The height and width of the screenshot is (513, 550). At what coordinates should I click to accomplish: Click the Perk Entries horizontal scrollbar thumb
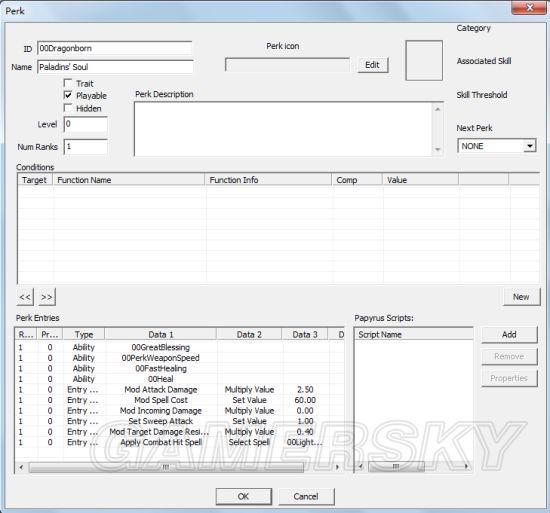(x=166, y=467)
